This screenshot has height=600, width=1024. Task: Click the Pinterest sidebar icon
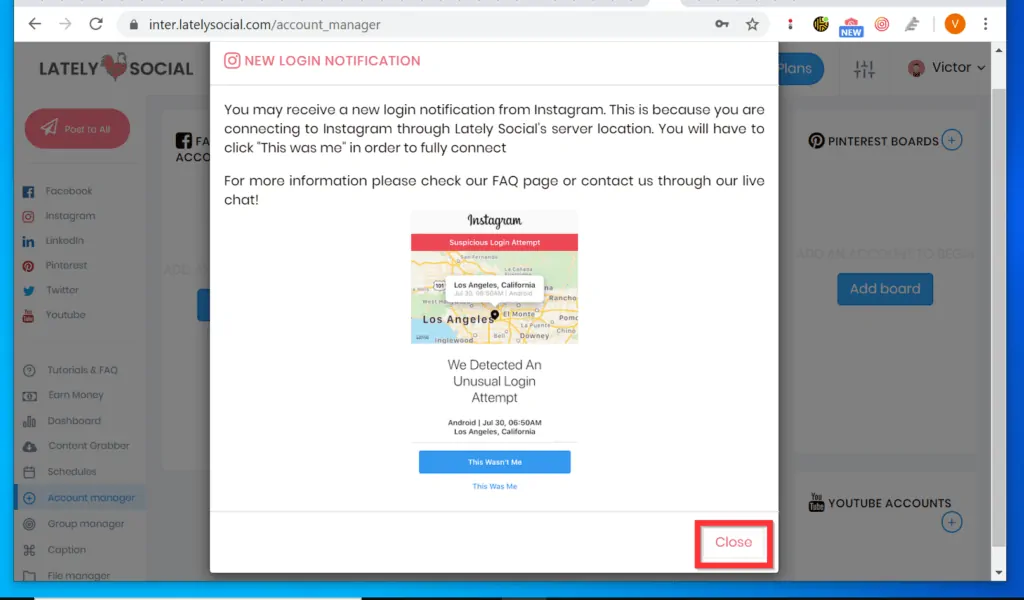(28, 266)
